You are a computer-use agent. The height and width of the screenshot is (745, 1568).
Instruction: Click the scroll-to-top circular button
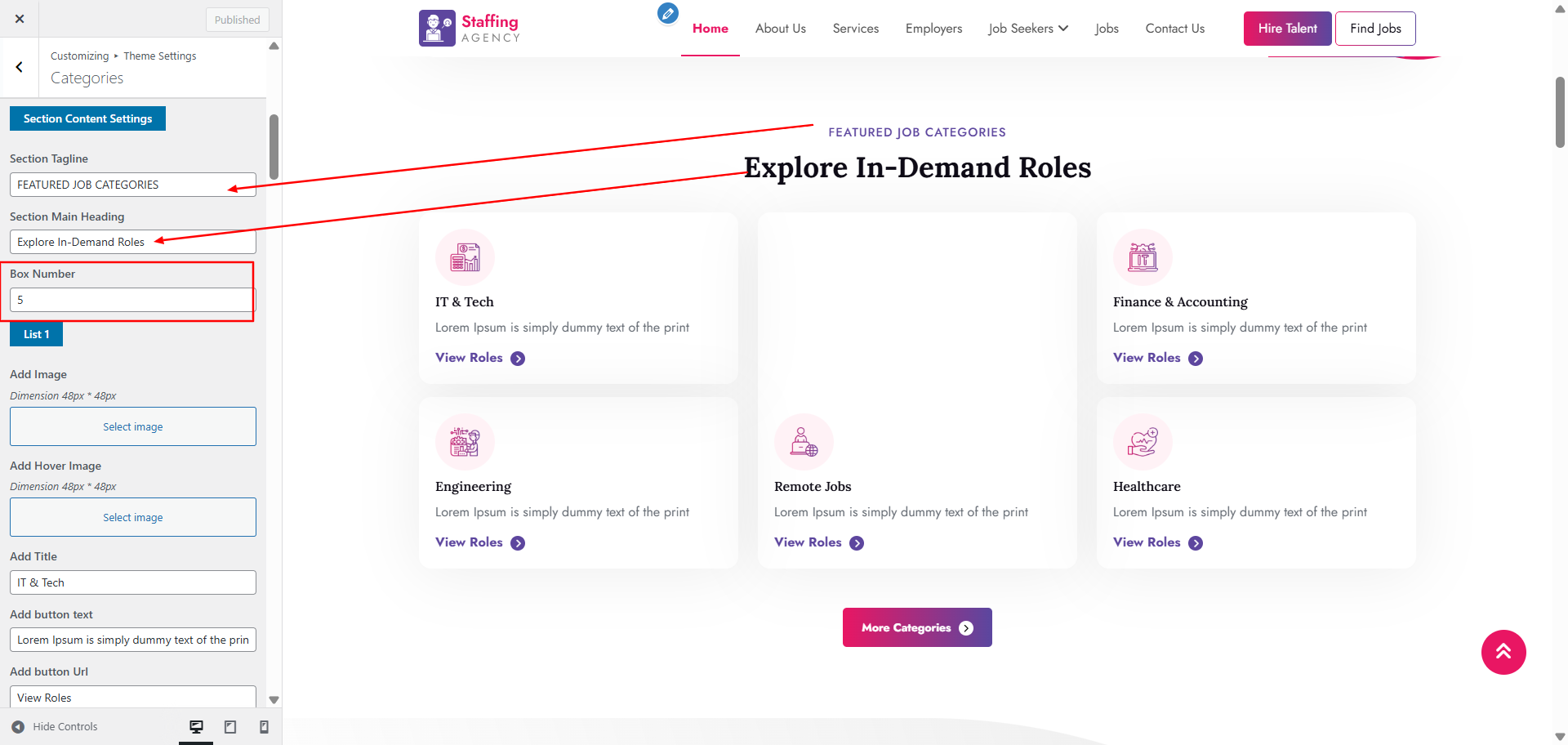1503,652
